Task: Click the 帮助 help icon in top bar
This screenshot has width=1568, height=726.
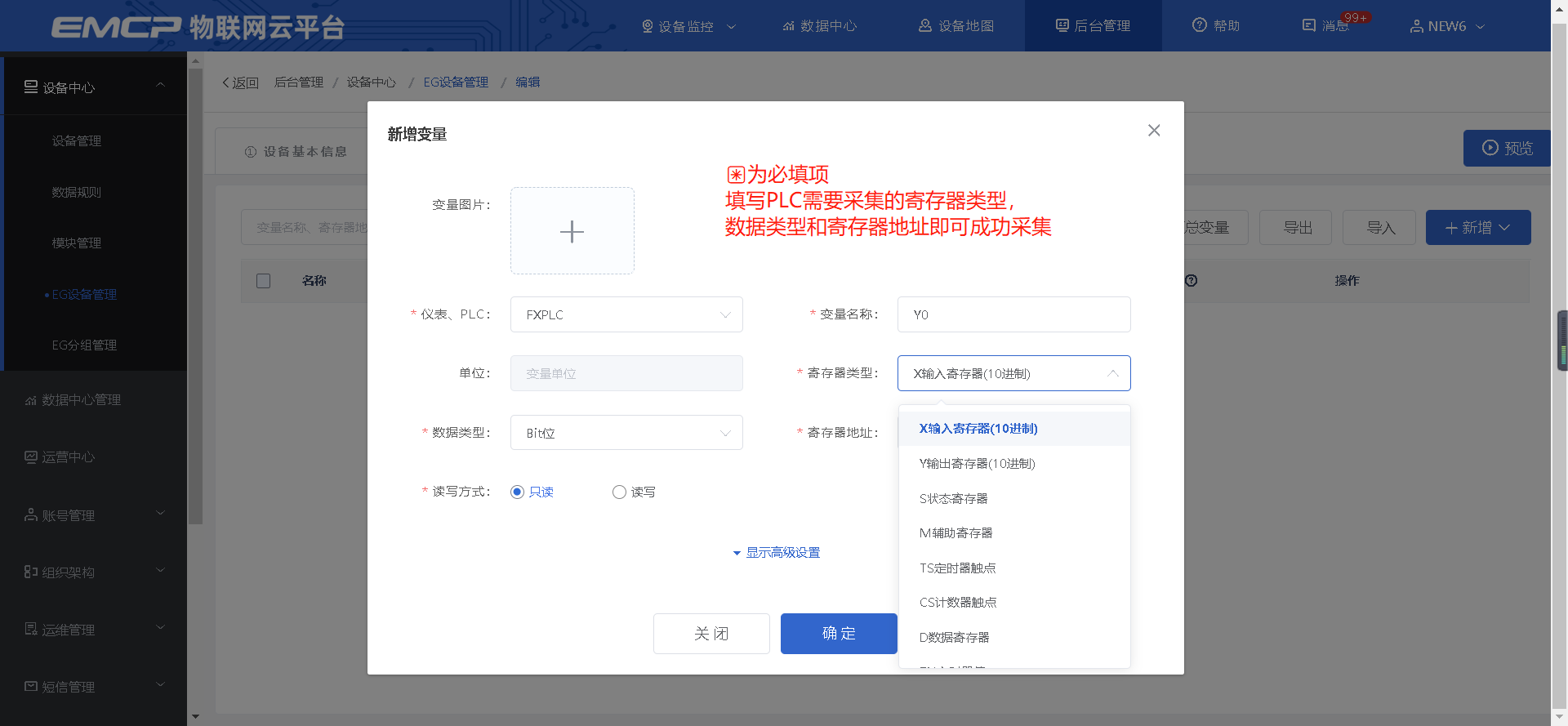Action: [1199, 25]
